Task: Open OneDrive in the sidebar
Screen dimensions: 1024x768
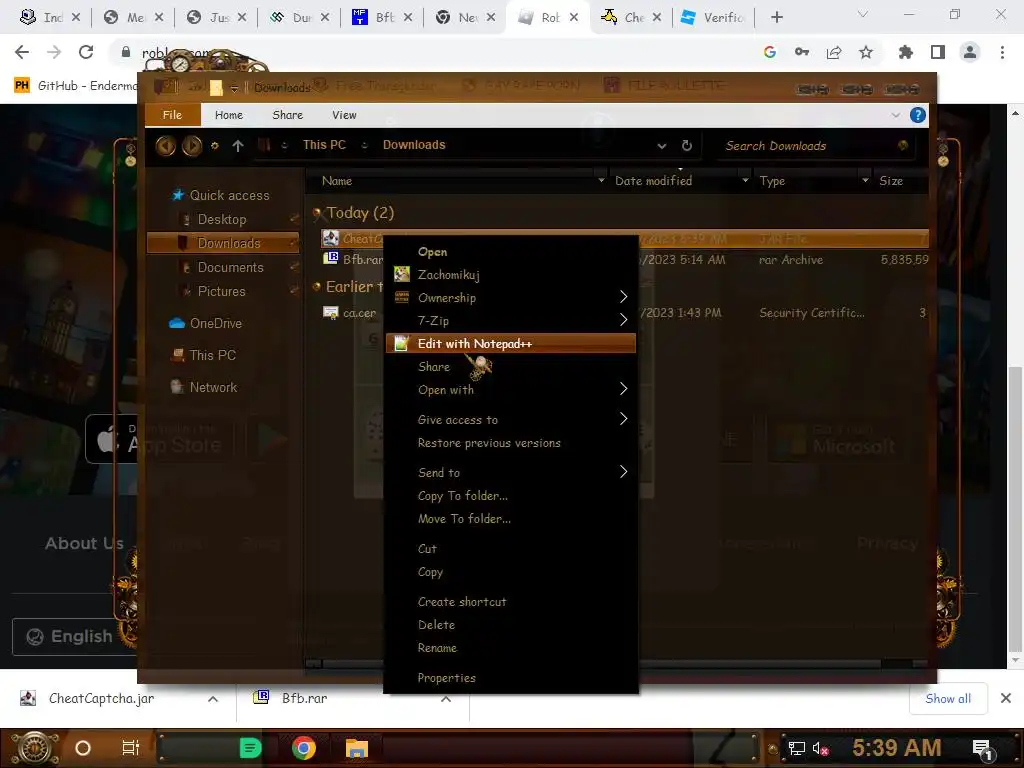Action: (216, 323)
